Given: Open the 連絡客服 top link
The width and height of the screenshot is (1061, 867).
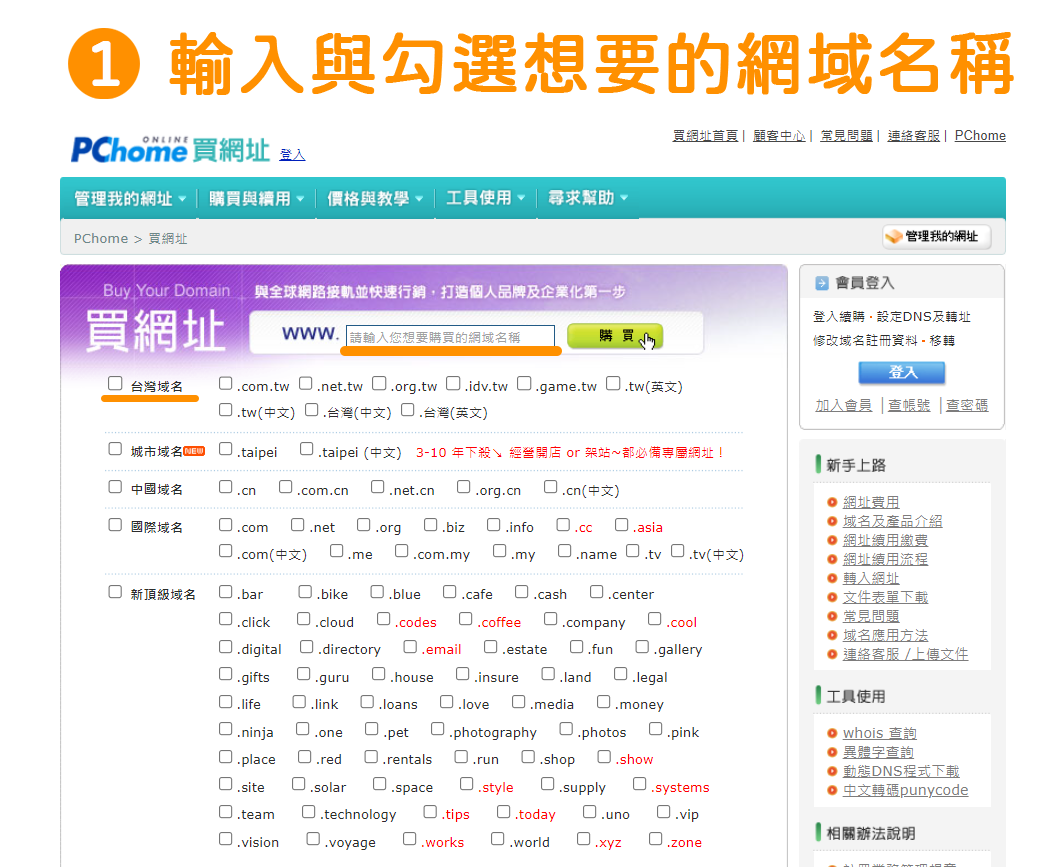Looking at the screenshot, I should click(913, 135).
